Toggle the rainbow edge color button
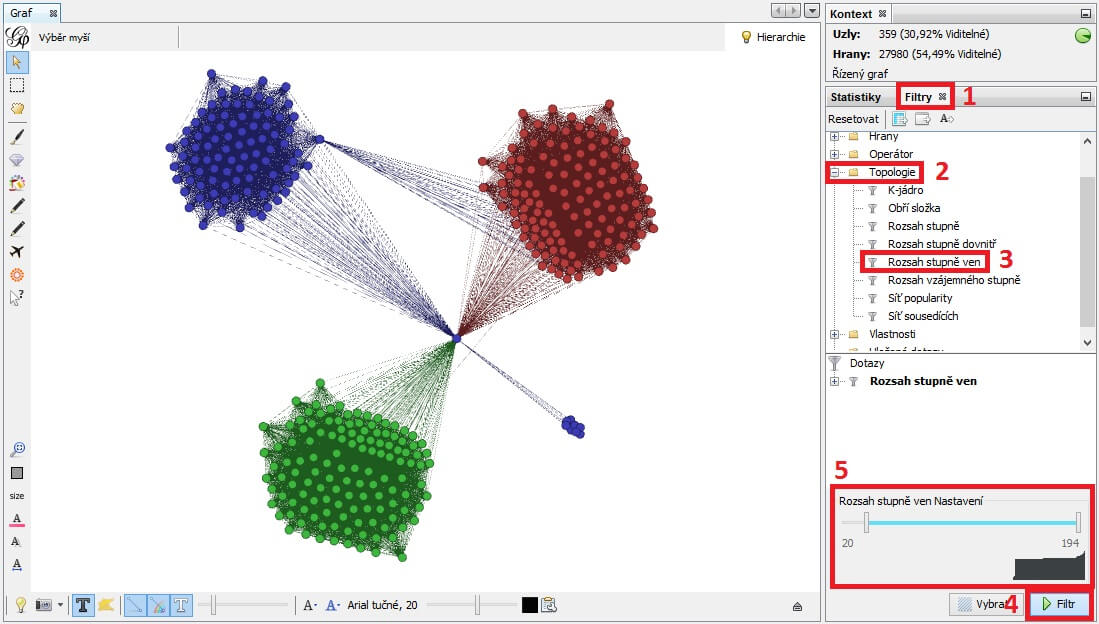 click(x=158, y=605)
